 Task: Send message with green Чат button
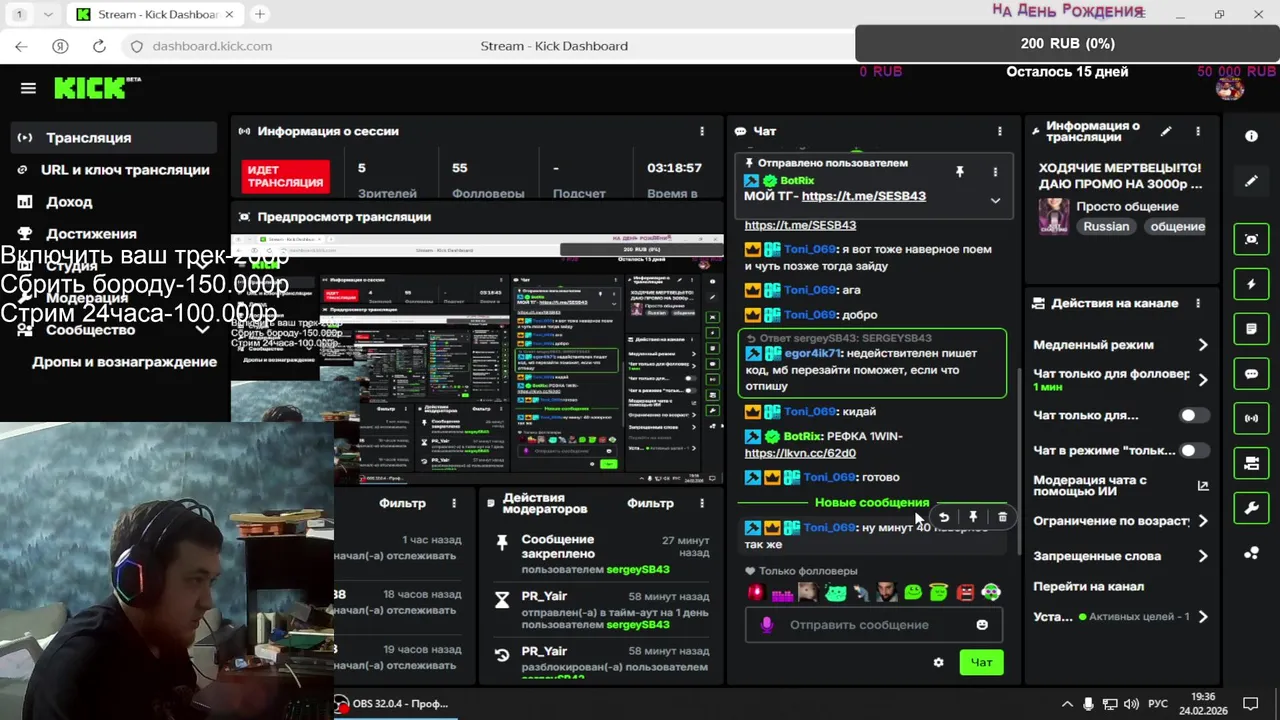[981, 662]
